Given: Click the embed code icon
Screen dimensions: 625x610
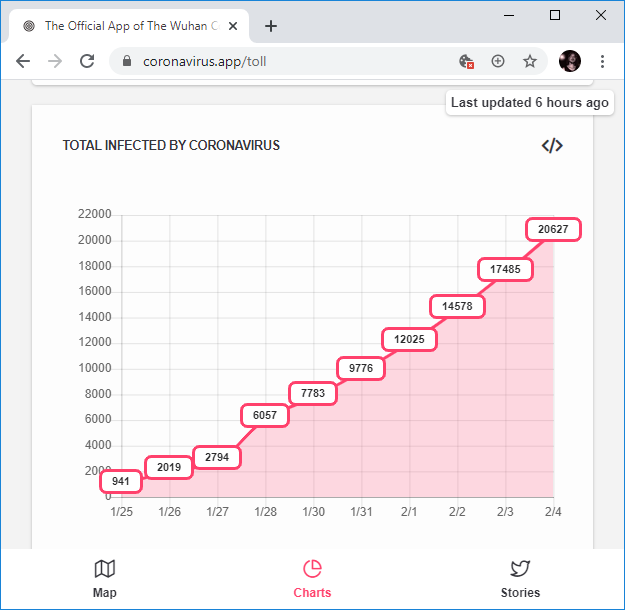Looking at the screenshot, I should [x=552, y=145].
